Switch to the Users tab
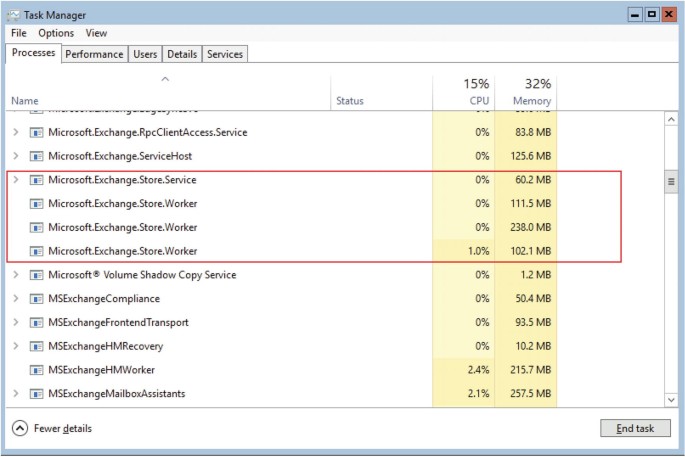The image size is (685, 457). tap(145, 54)
